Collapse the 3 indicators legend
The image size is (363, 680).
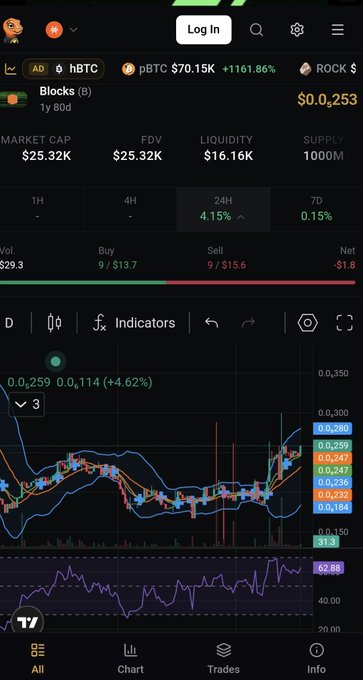pyautogui.click(x=27, y=405)
